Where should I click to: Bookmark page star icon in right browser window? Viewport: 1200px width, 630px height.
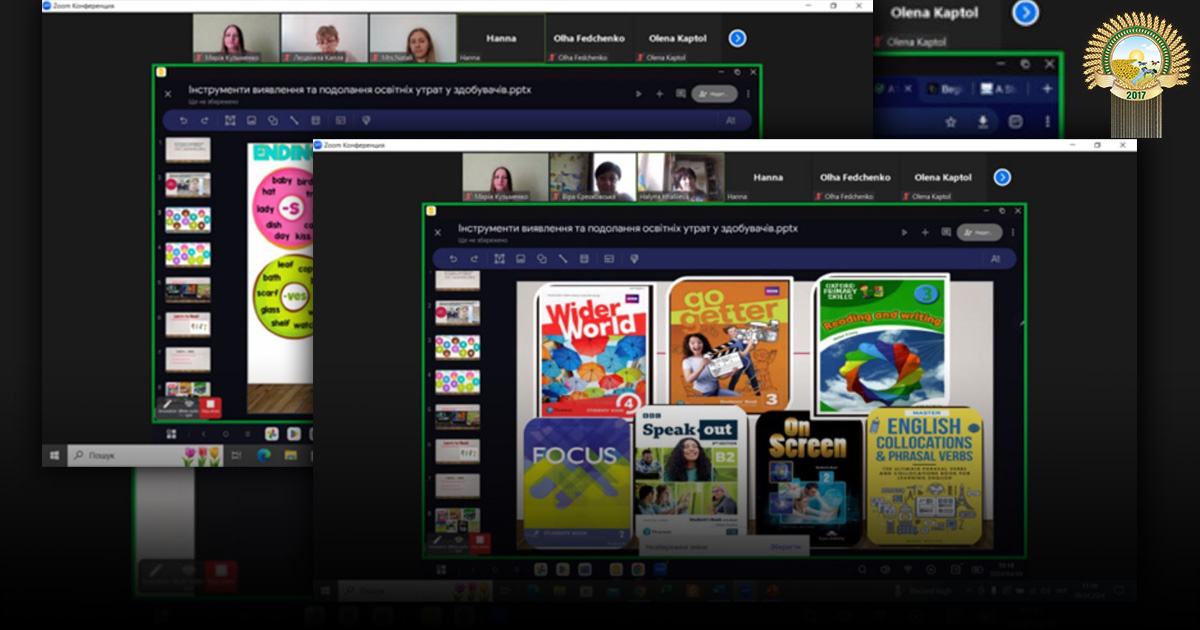951,121
